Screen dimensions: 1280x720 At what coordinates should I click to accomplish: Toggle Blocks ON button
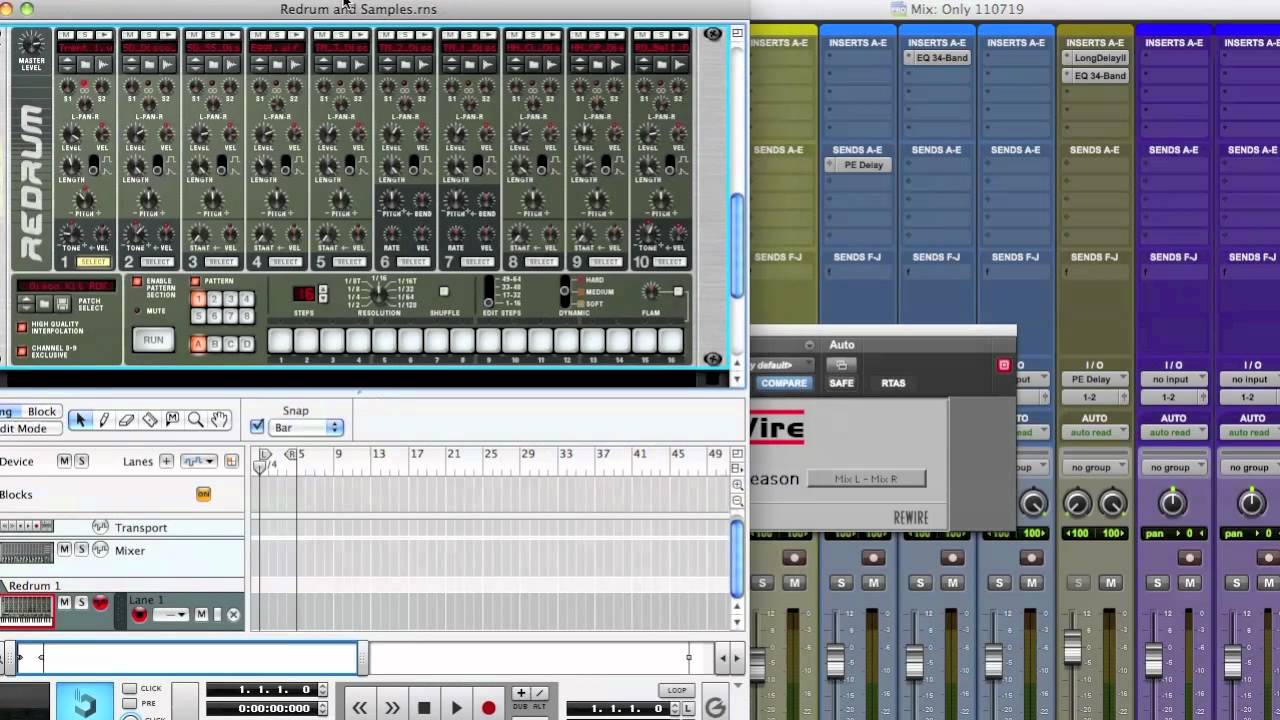click(x=203, y=494)
